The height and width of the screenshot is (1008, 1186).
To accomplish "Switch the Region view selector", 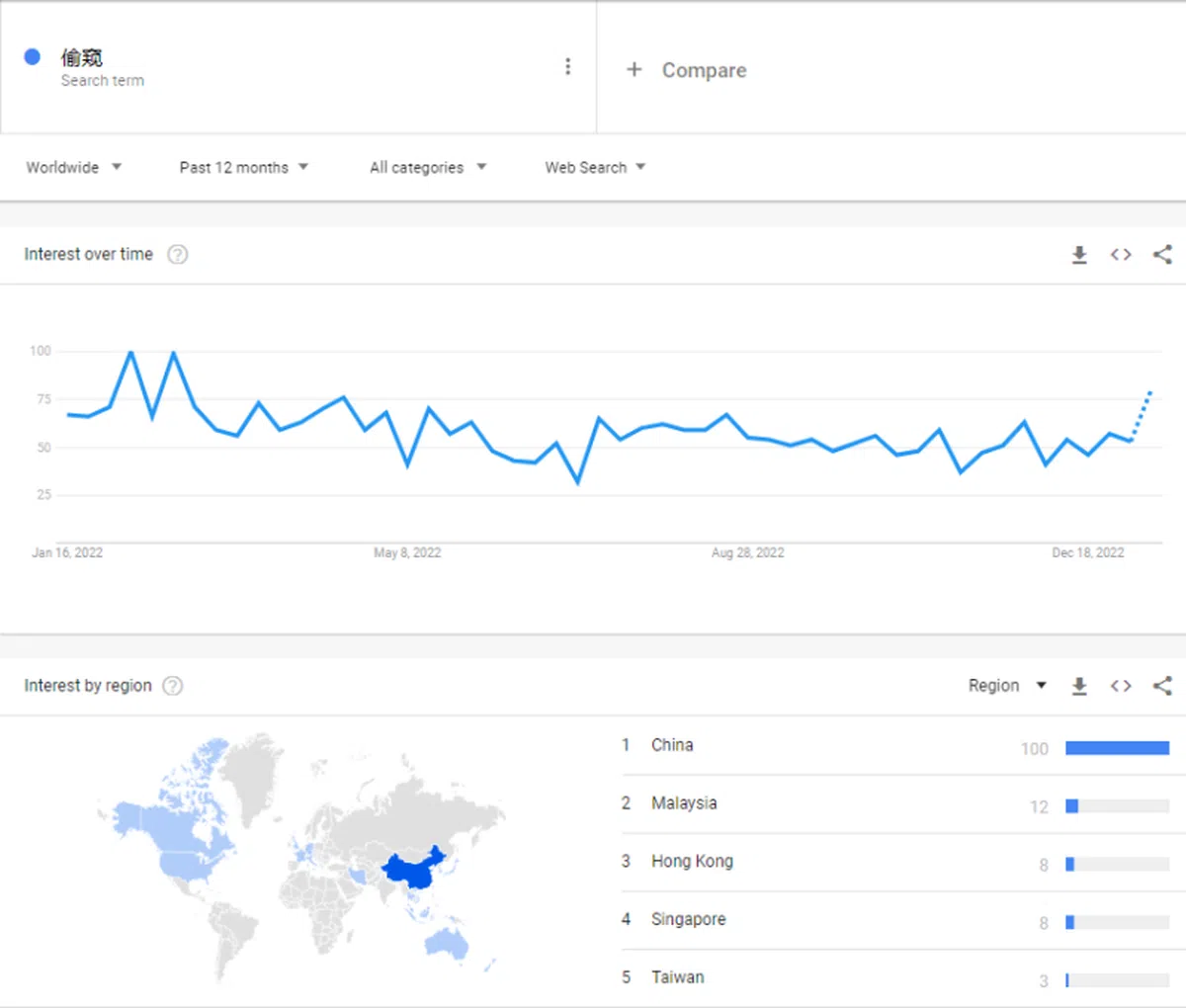I will coord(1007,685).
